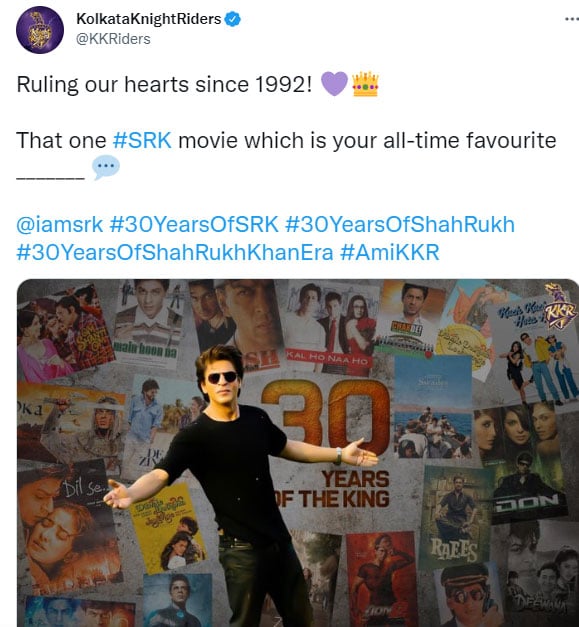Open the 30 Years of the King image

[298, 453]
